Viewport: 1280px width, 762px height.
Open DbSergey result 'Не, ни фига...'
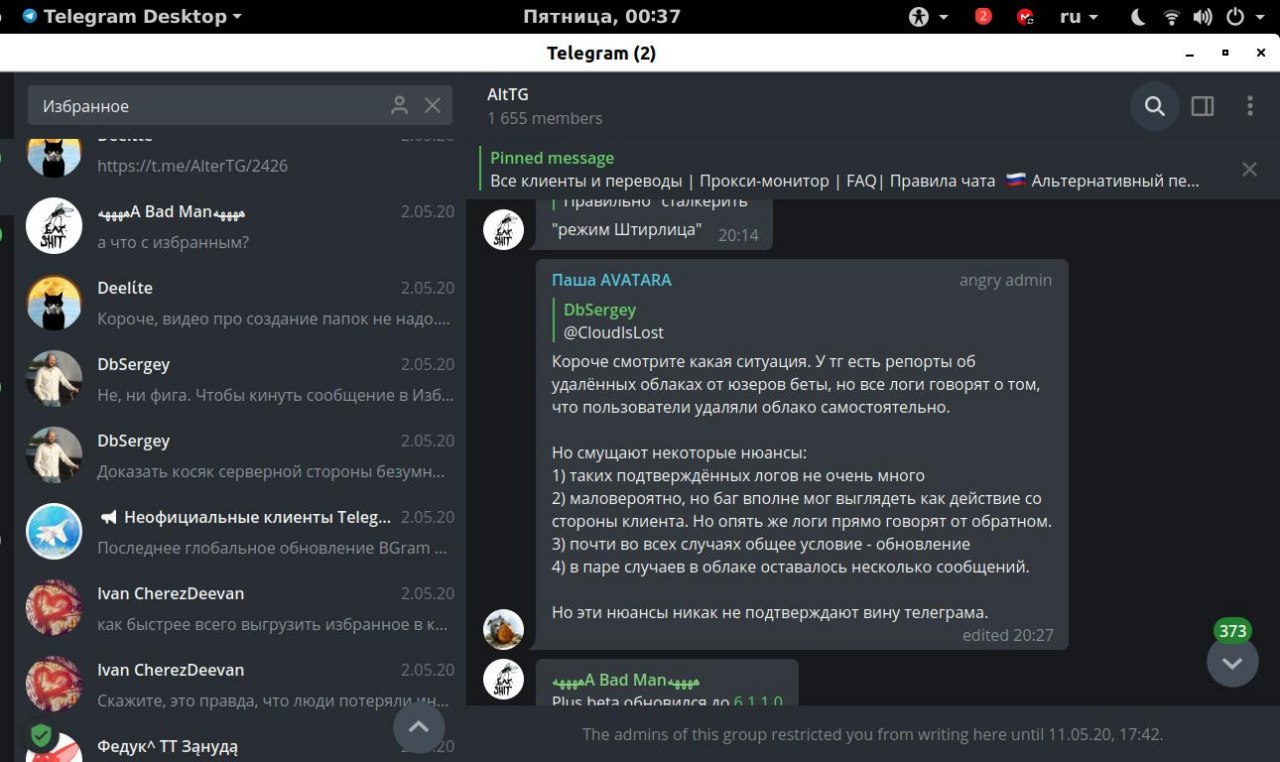[x=240, y=379]
